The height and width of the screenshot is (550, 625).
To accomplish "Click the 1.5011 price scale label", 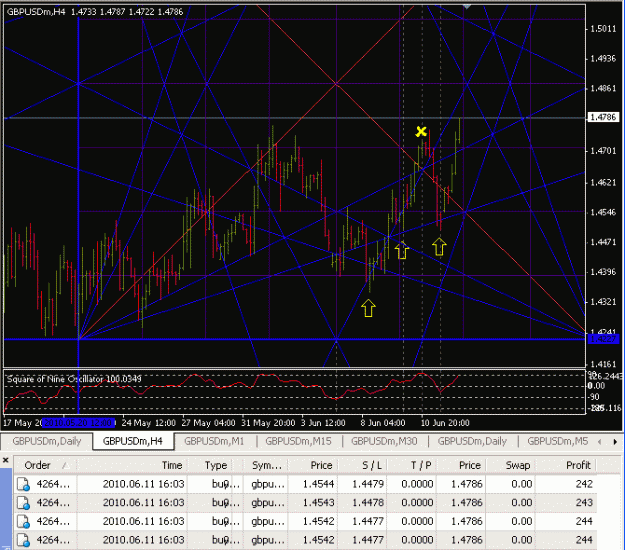I will [603, 29].
